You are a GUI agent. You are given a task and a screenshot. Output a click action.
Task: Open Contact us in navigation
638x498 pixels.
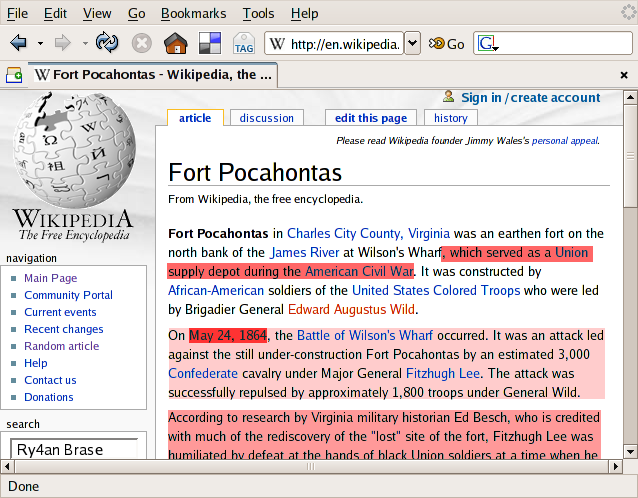(50, 380)
